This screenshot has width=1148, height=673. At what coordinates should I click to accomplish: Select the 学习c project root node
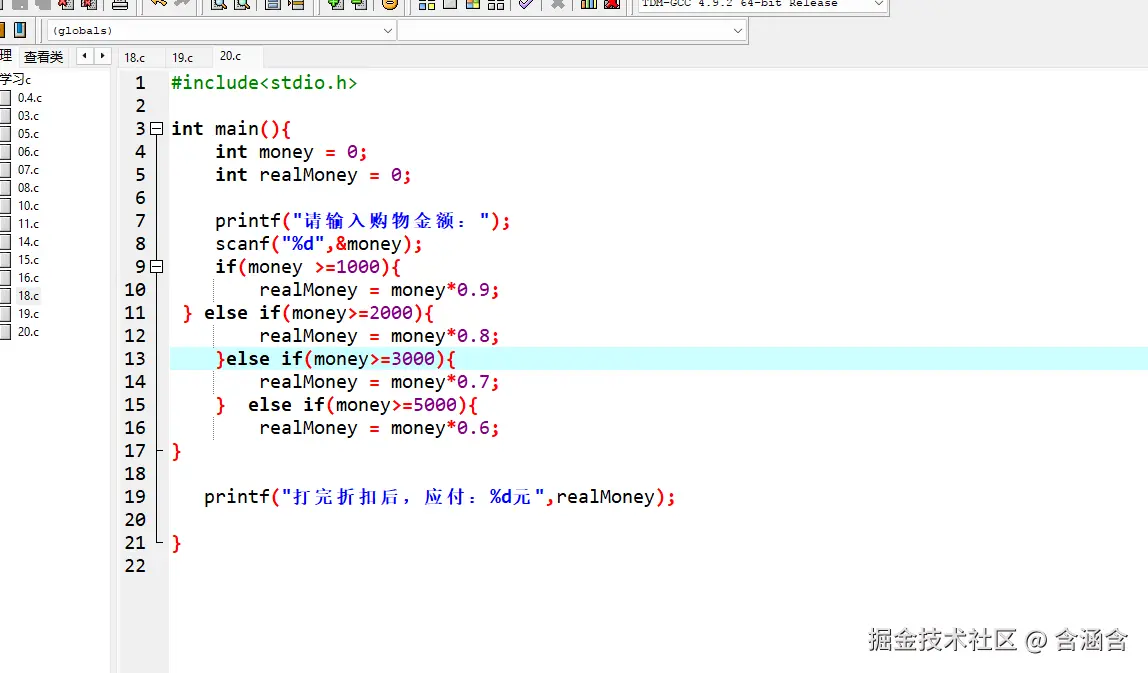15,79
